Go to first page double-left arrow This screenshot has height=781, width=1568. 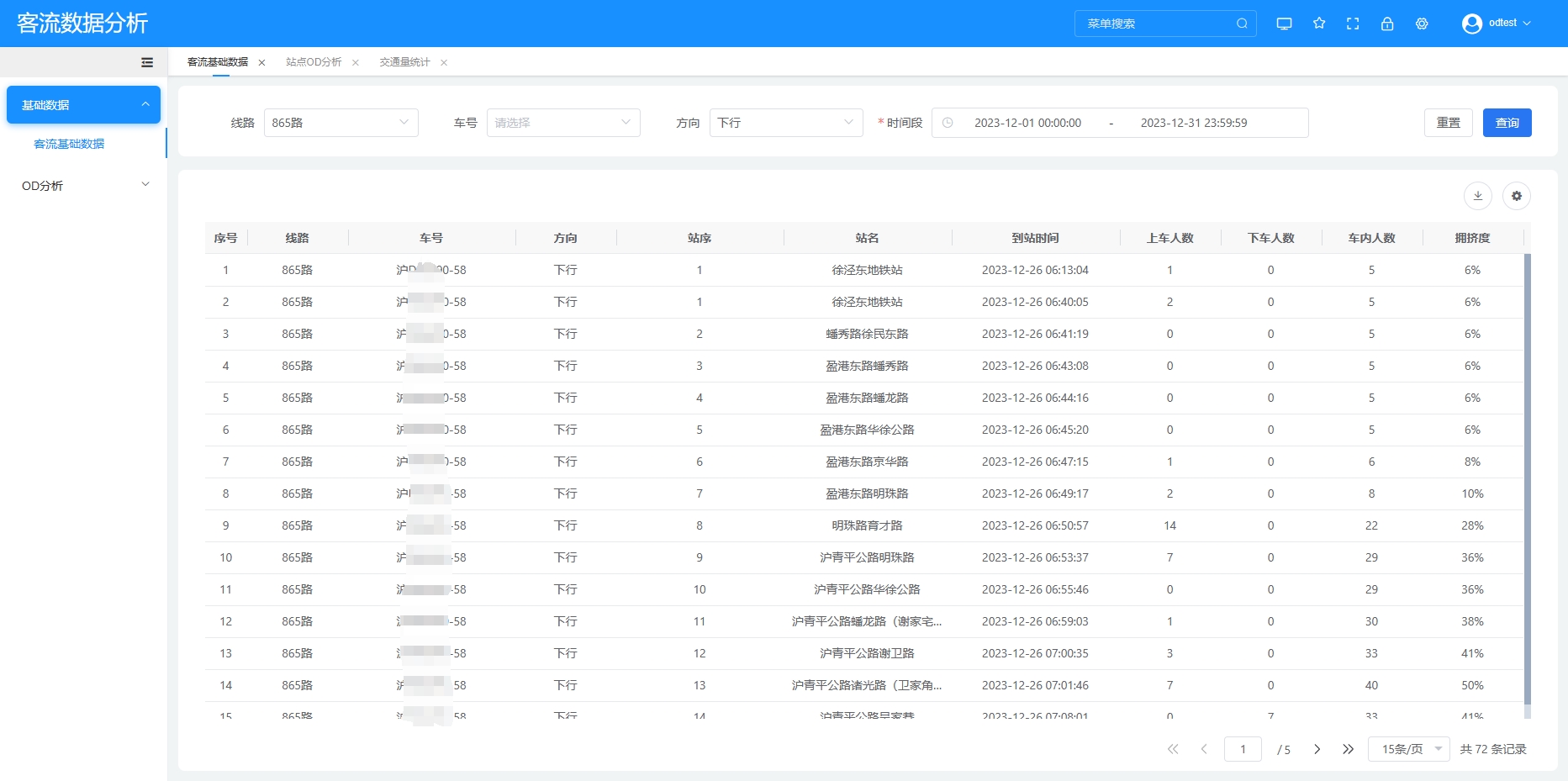point(1173,749)
